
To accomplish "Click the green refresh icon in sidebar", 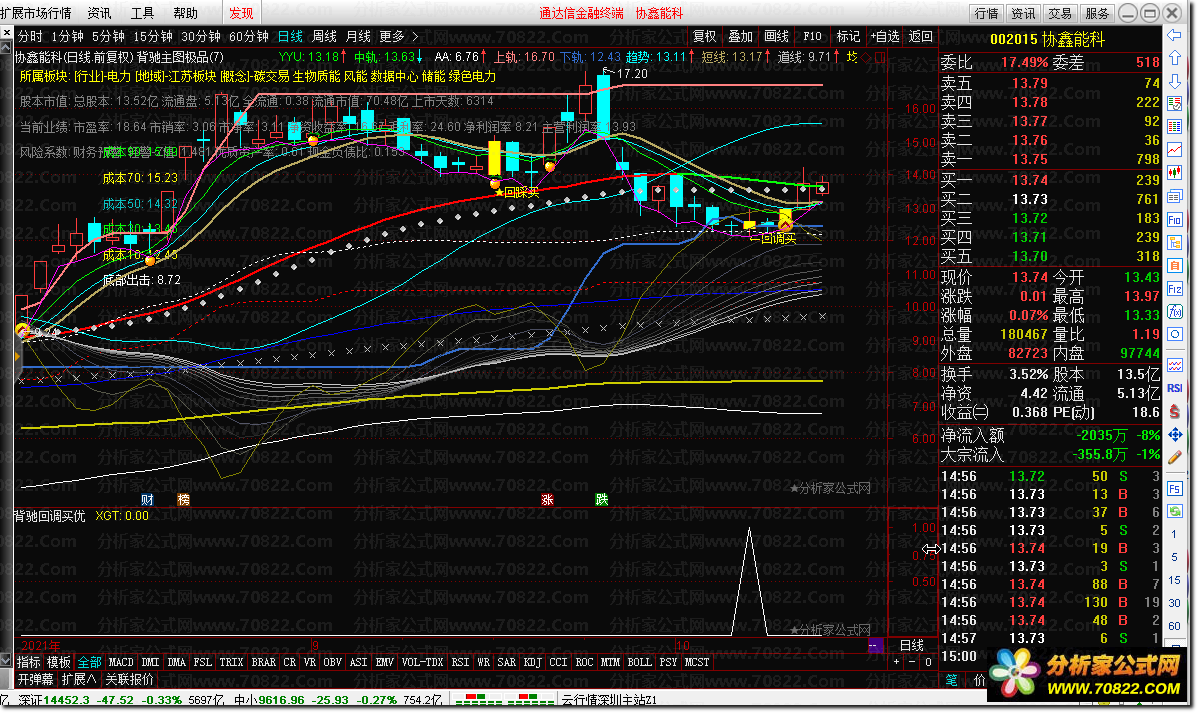I will 1175,510.
